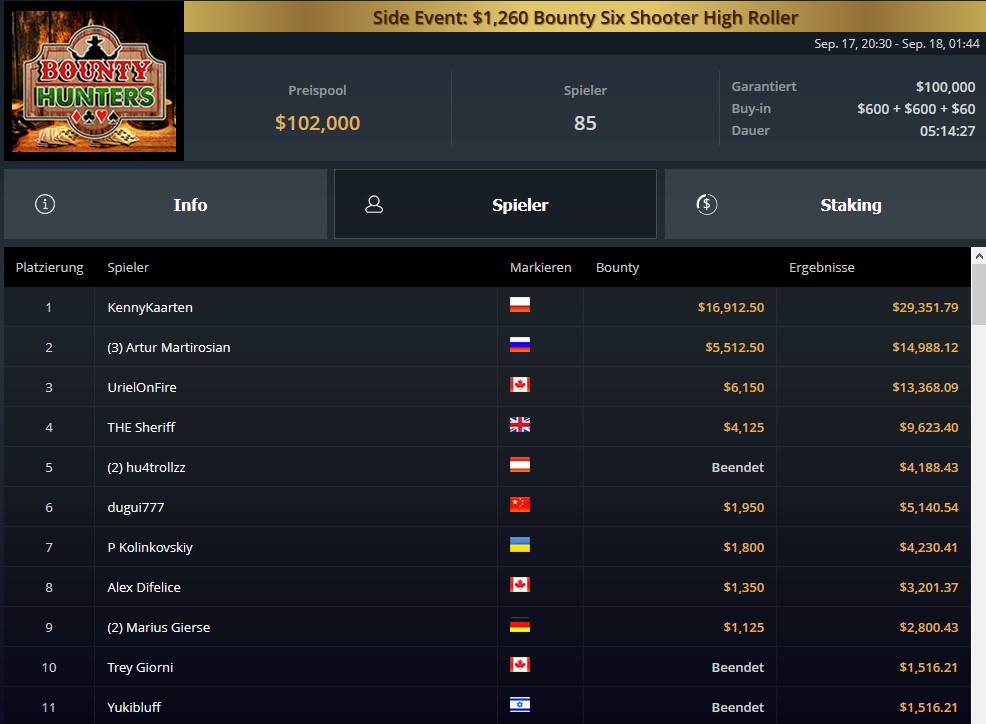Click Yukibluff's Israel flag icon
The width and height of the screenshot is (986, 724).
(519, 705)
